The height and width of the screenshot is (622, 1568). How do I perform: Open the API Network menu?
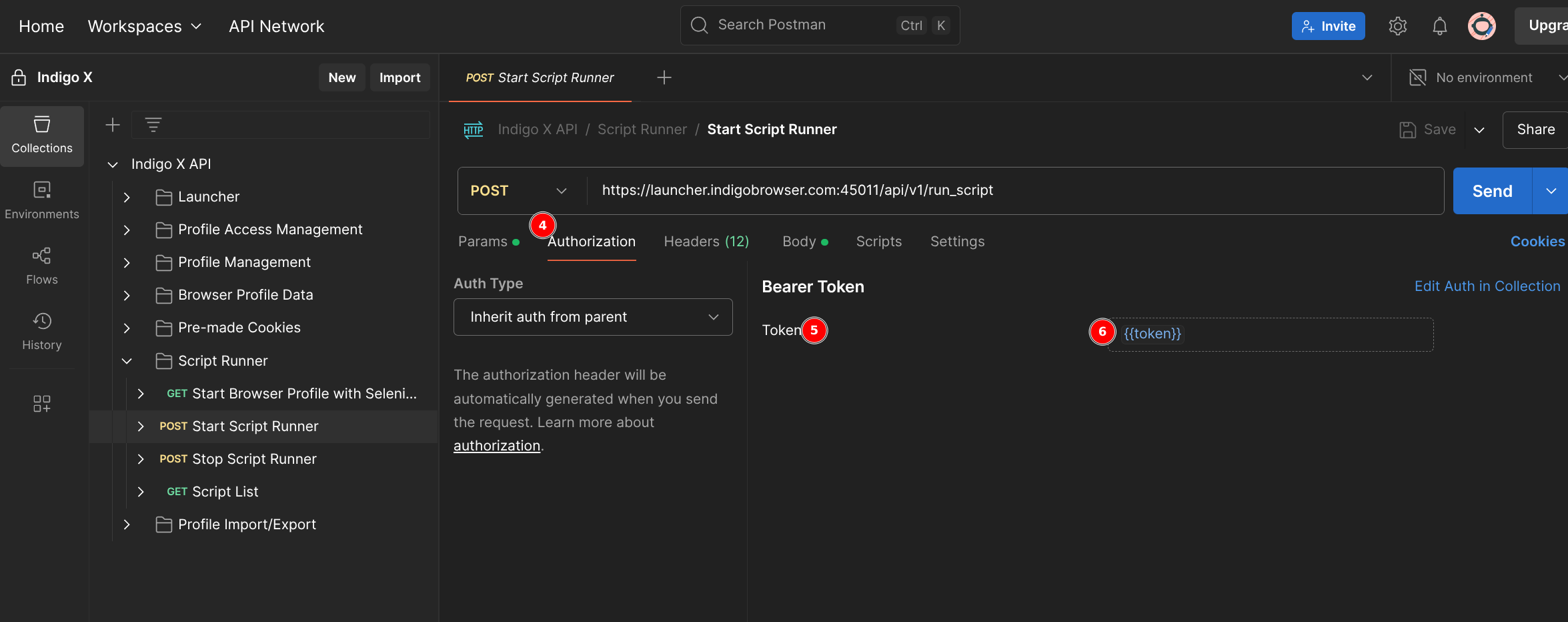click(277, 26)
